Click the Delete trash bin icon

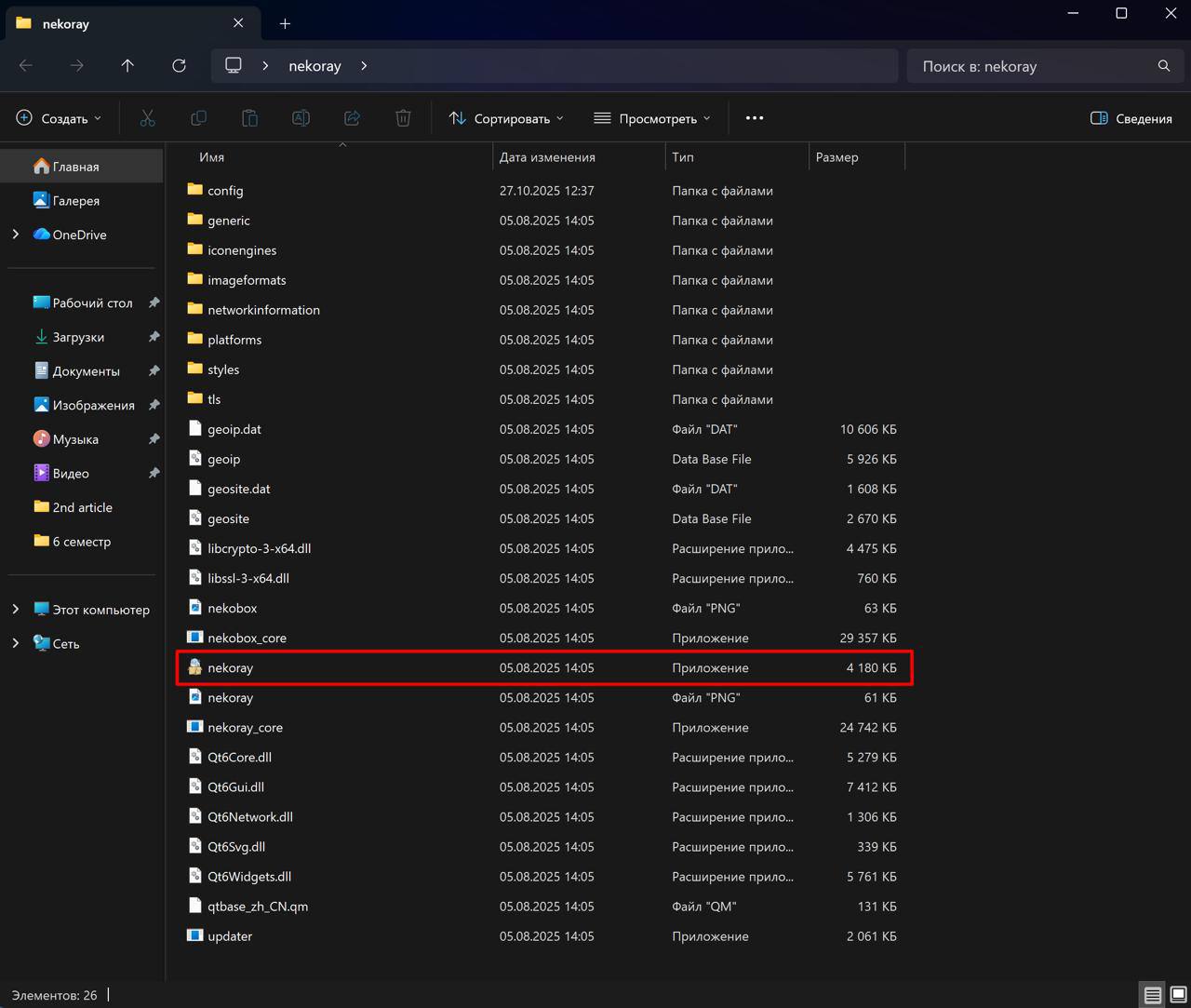point(403,118)
